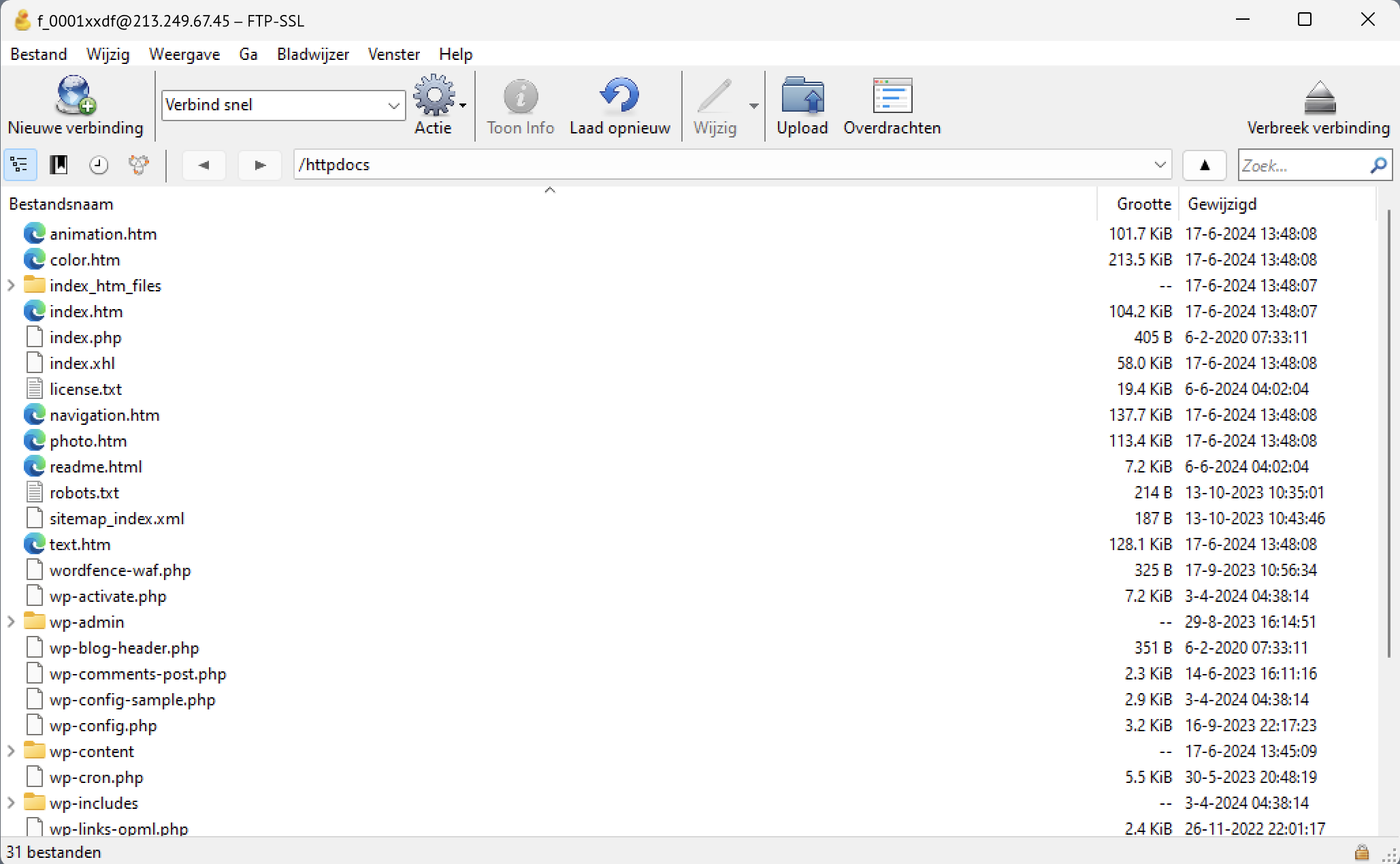This screenshot has width=1400, height=864.
Task: Open the Overdrachten transfers window
Action: click(892, 96)
